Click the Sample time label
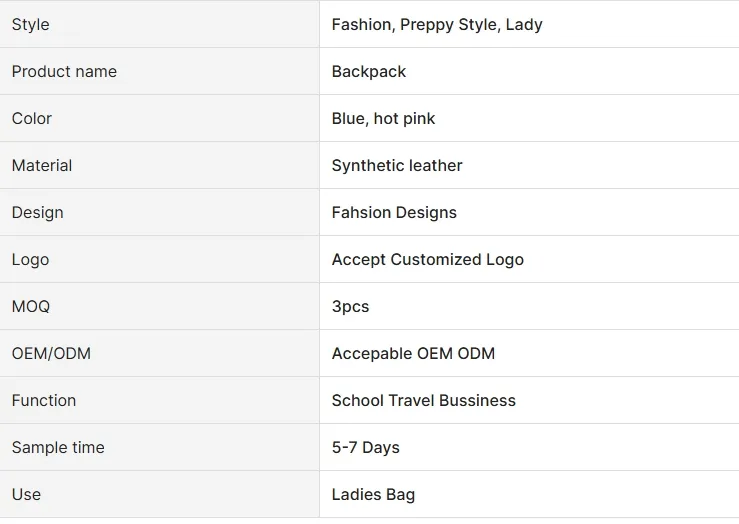Screen dimensions: 739x524 tap(58, 447)
